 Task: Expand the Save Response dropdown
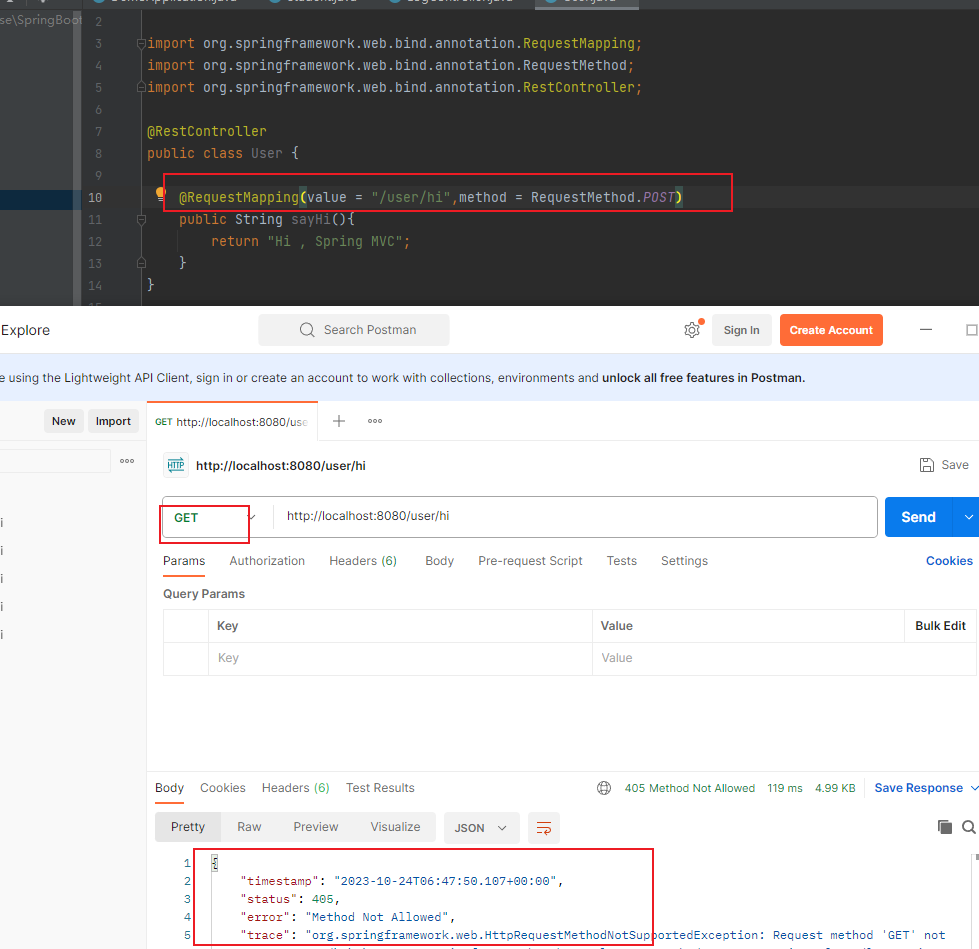pyautogui.click(x=974, y=788)
